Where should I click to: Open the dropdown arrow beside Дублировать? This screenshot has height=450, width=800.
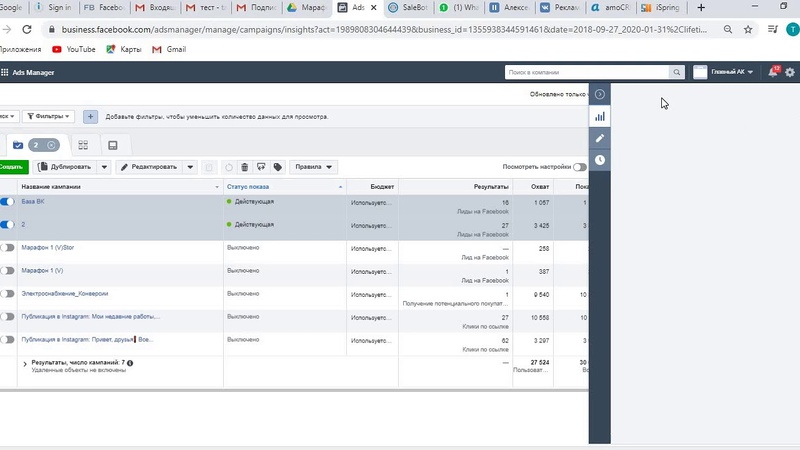click(104, 167)
